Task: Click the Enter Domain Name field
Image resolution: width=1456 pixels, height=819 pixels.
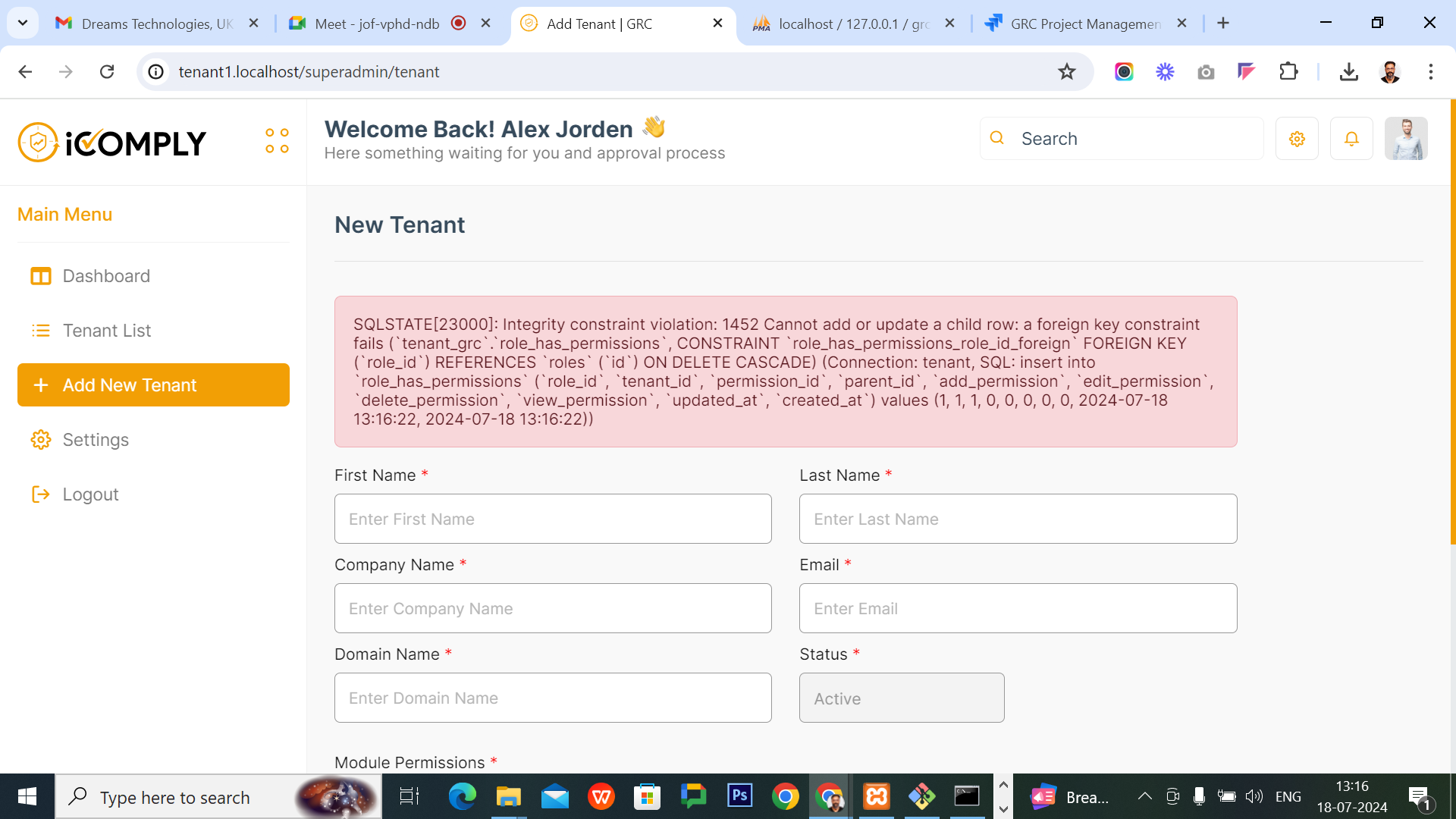Action: pyautogui.click(x=553, y=698)
